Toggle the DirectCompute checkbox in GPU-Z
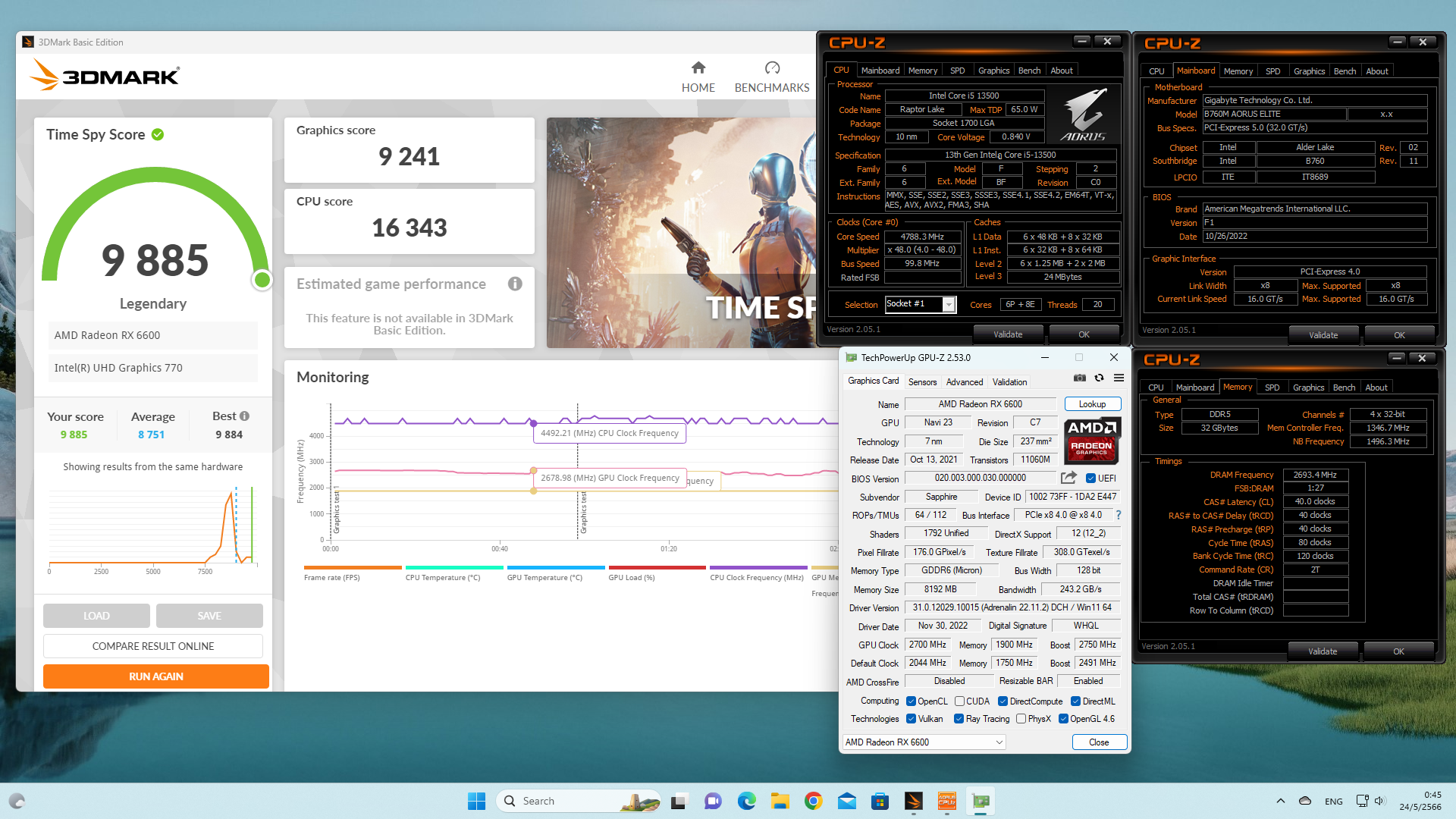Screen dimensions: 1456x819 pyautogui.click(x=1003, y=701)
